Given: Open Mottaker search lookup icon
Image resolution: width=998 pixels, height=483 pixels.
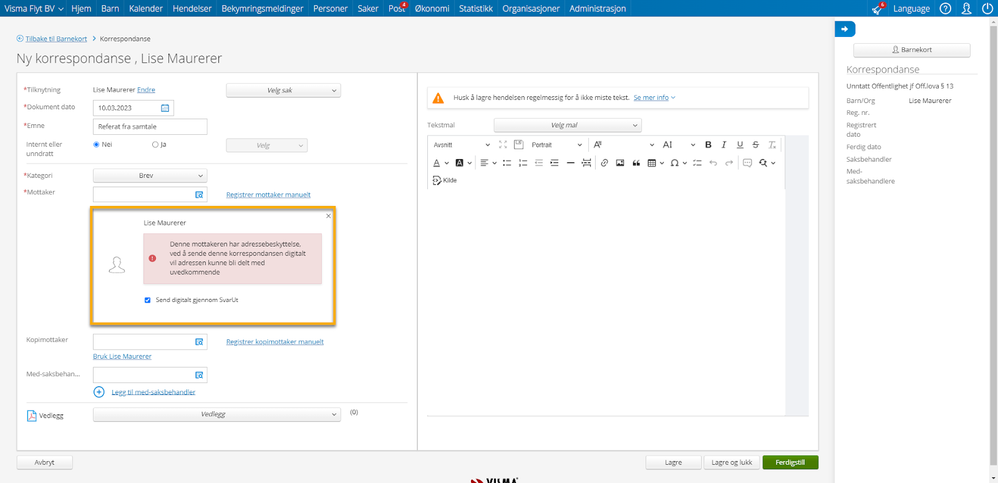Looking at the screenshot, I should pyautogui.click(x=199, y=195).
